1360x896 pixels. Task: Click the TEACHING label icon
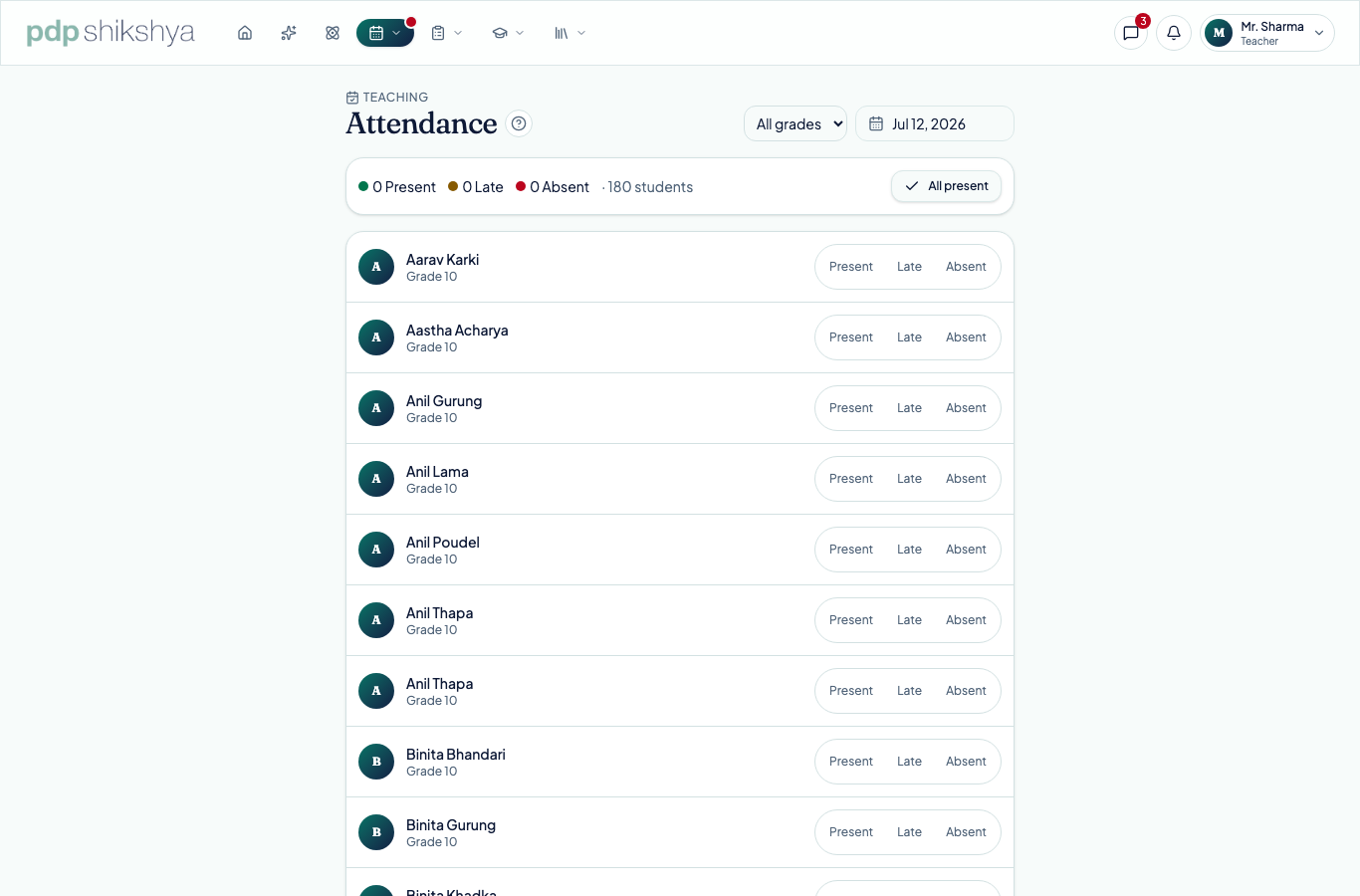[352, 98]
